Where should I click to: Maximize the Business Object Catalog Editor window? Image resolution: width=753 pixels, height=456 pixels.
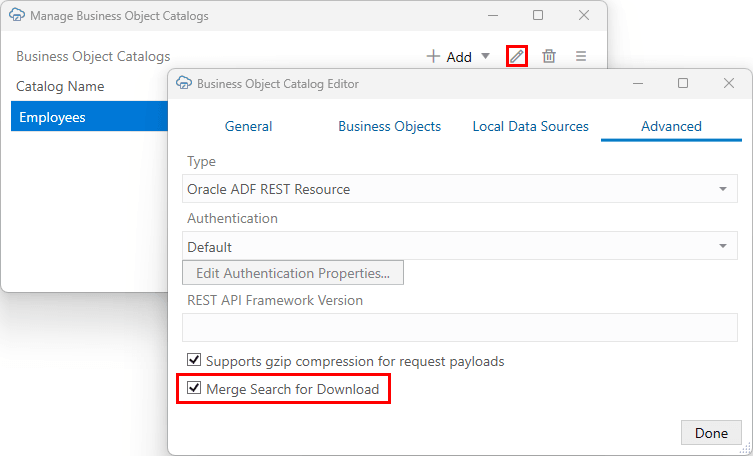tap(683, 84)
